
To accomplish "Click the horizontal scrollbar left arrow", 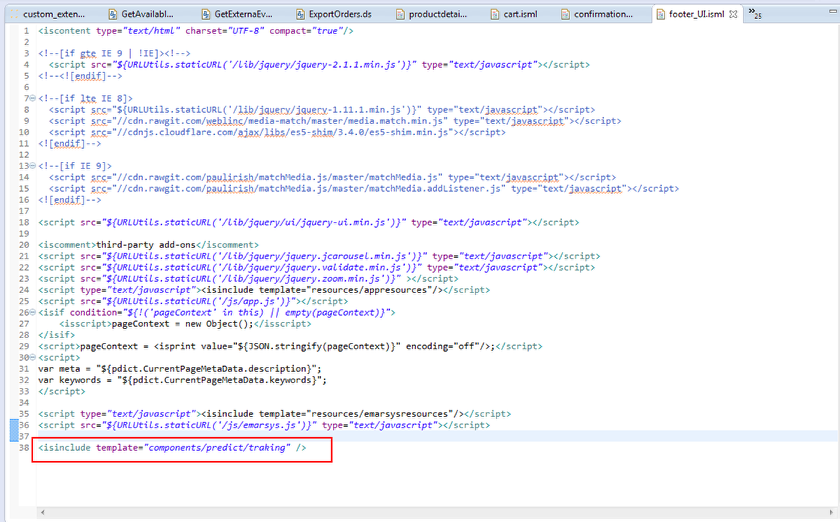I will point(42,512).
